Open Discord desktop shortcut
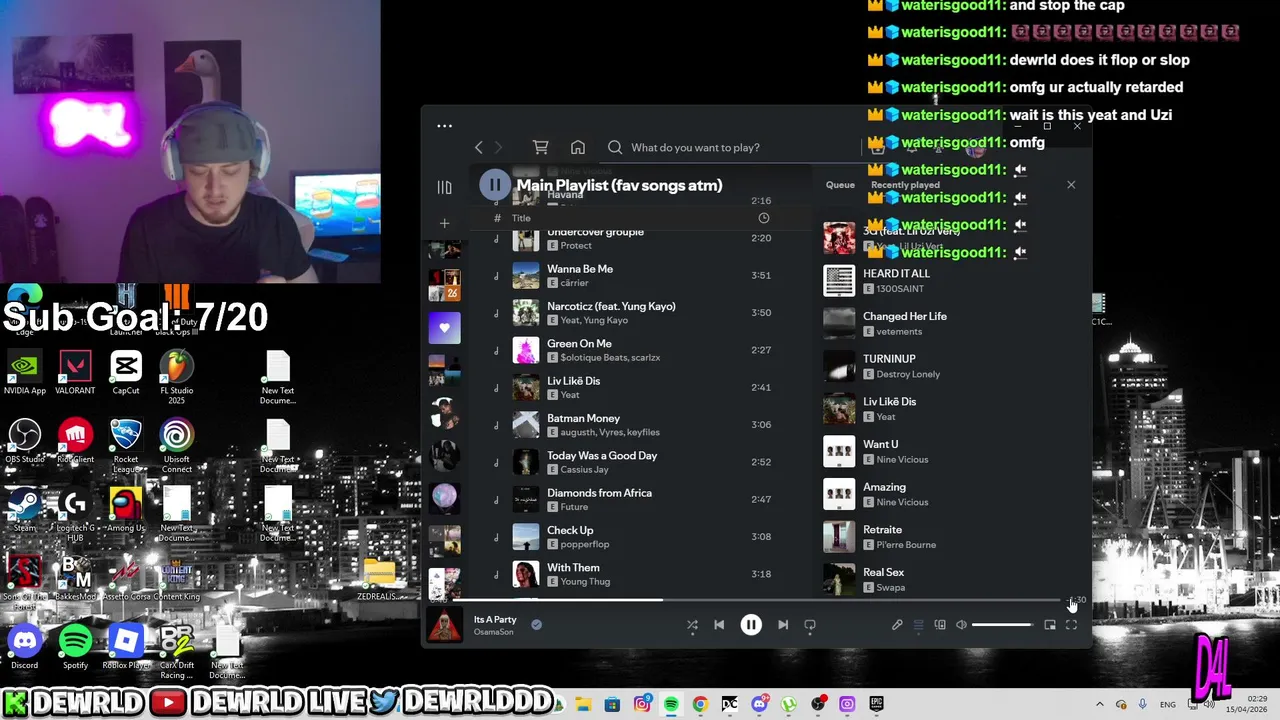This screenshot has width=1280, height=720. pos(25,646)
